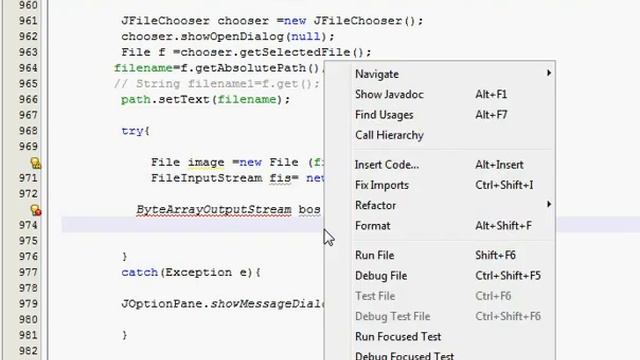Open Call Hierarchy from the menu
The width and height of the screenshot is (640, 360).
coord(440,135)
